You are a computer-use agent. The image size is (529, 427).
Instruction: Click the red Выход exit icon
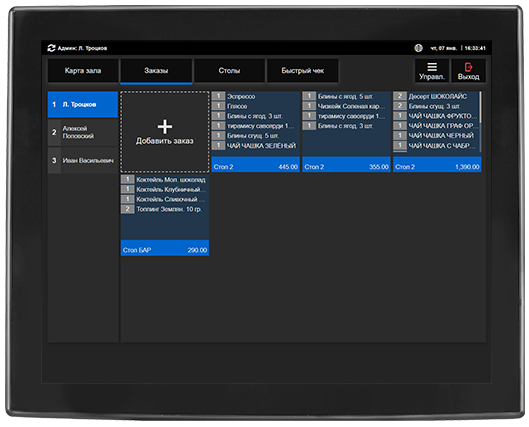[x=468, y=67]
